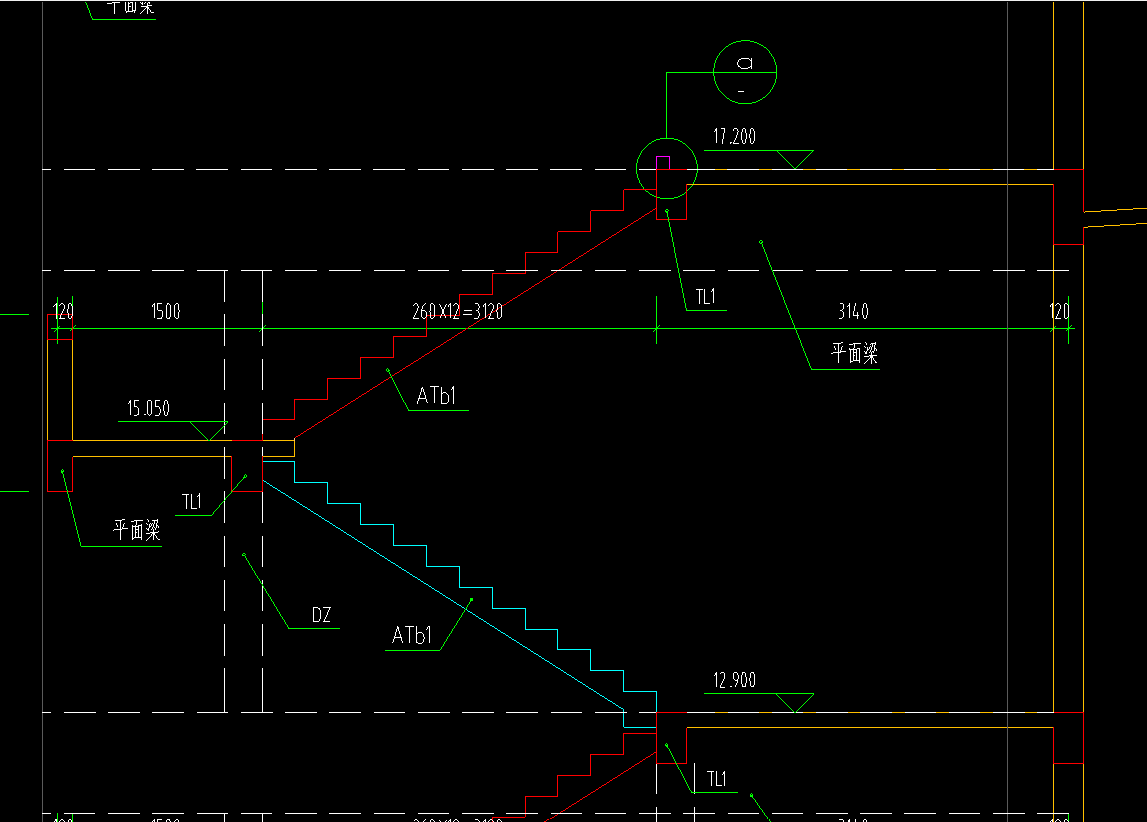Select the TL1 label below the 12.900 landing
Image resolution: width=1147 pixels, height=822 pixels.
pyautogui.click(x=717, y=779)
